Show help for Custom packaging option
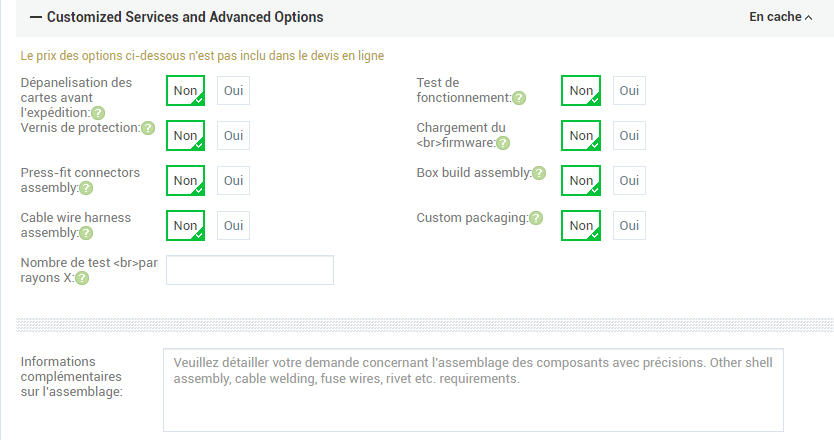Image resolution: width=834 pixels, height=440 pixels. [537, 218]
